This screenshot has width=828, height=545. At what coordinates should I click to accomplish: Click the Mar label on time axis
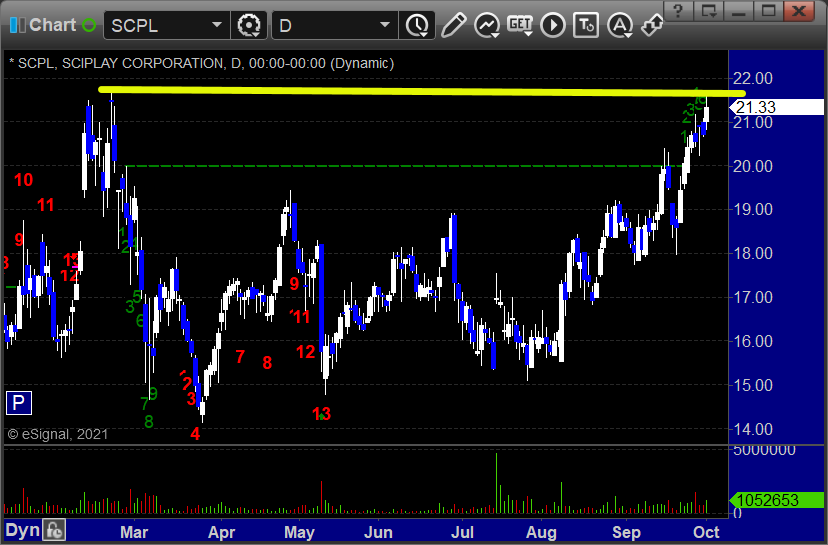(134, 532)
